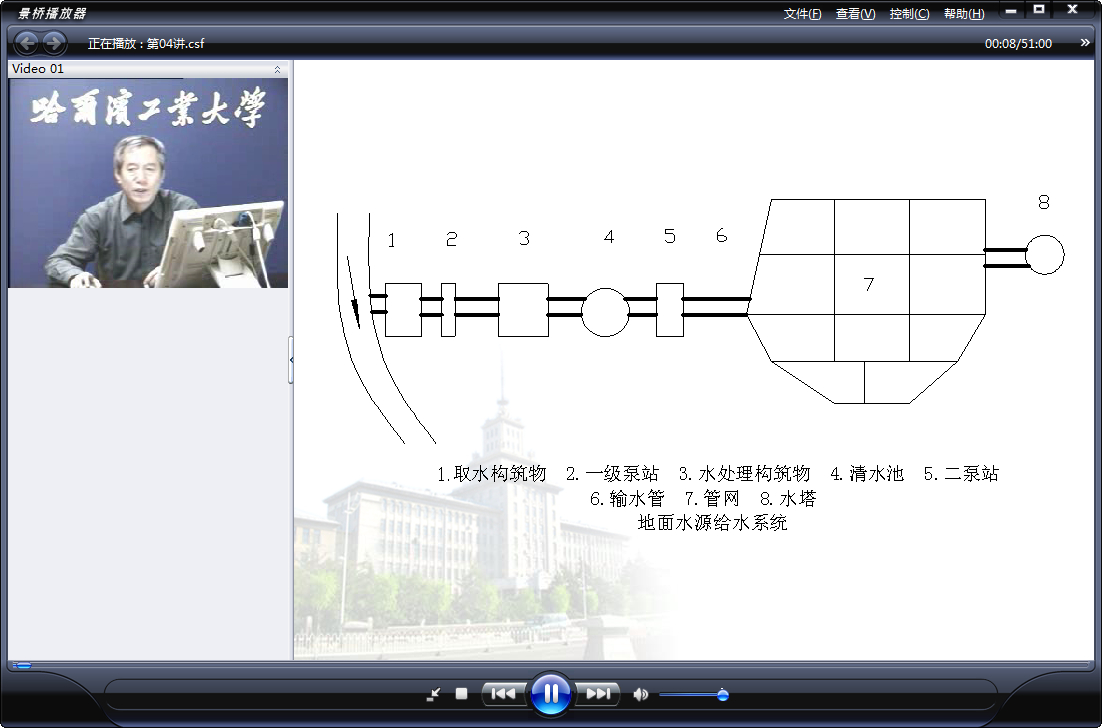Pause playback with the blue button
The width and height of the screenshot is (1102, 728).
[550, 694]
